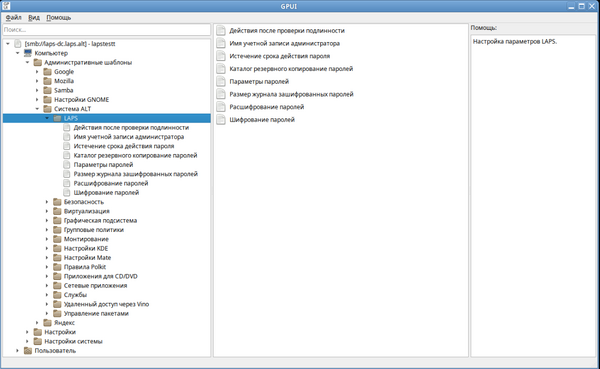Click document icon of Имя учетной записи администратора in list

click(x=221, y=43)
